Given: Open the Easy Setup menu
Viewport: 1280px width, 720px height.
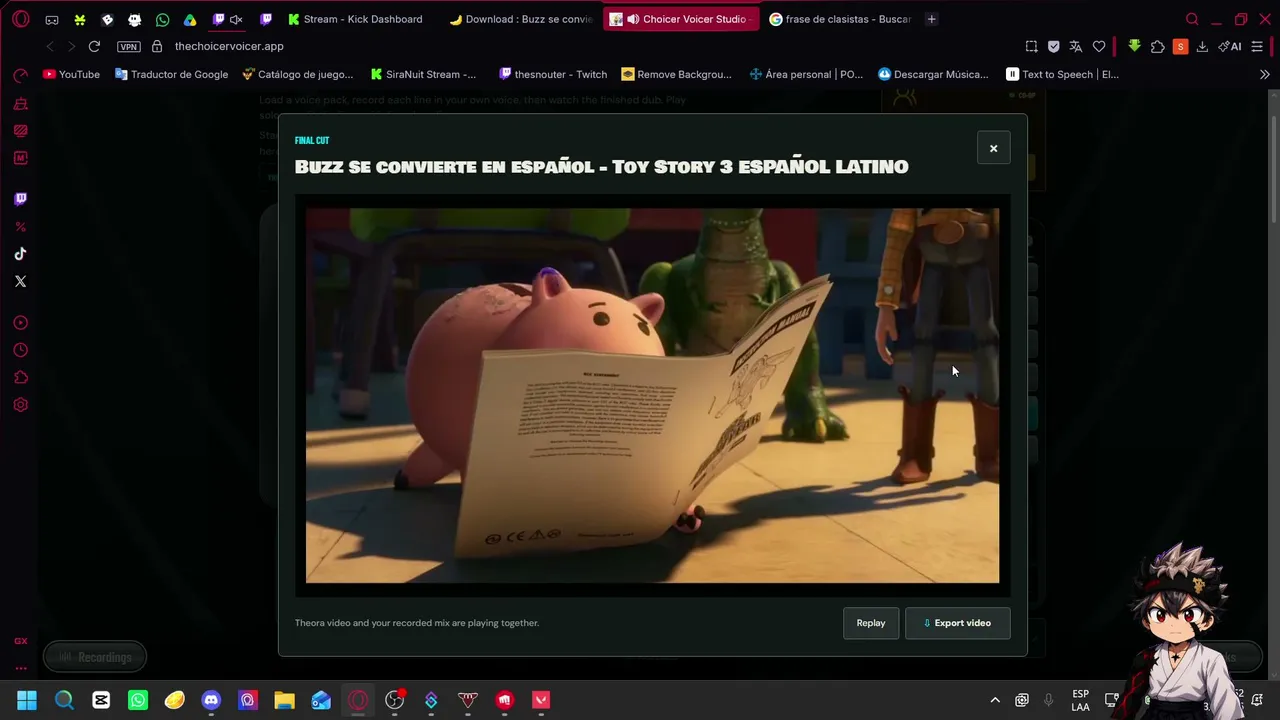Looking at the screenshot, I should pos(1257,46).
